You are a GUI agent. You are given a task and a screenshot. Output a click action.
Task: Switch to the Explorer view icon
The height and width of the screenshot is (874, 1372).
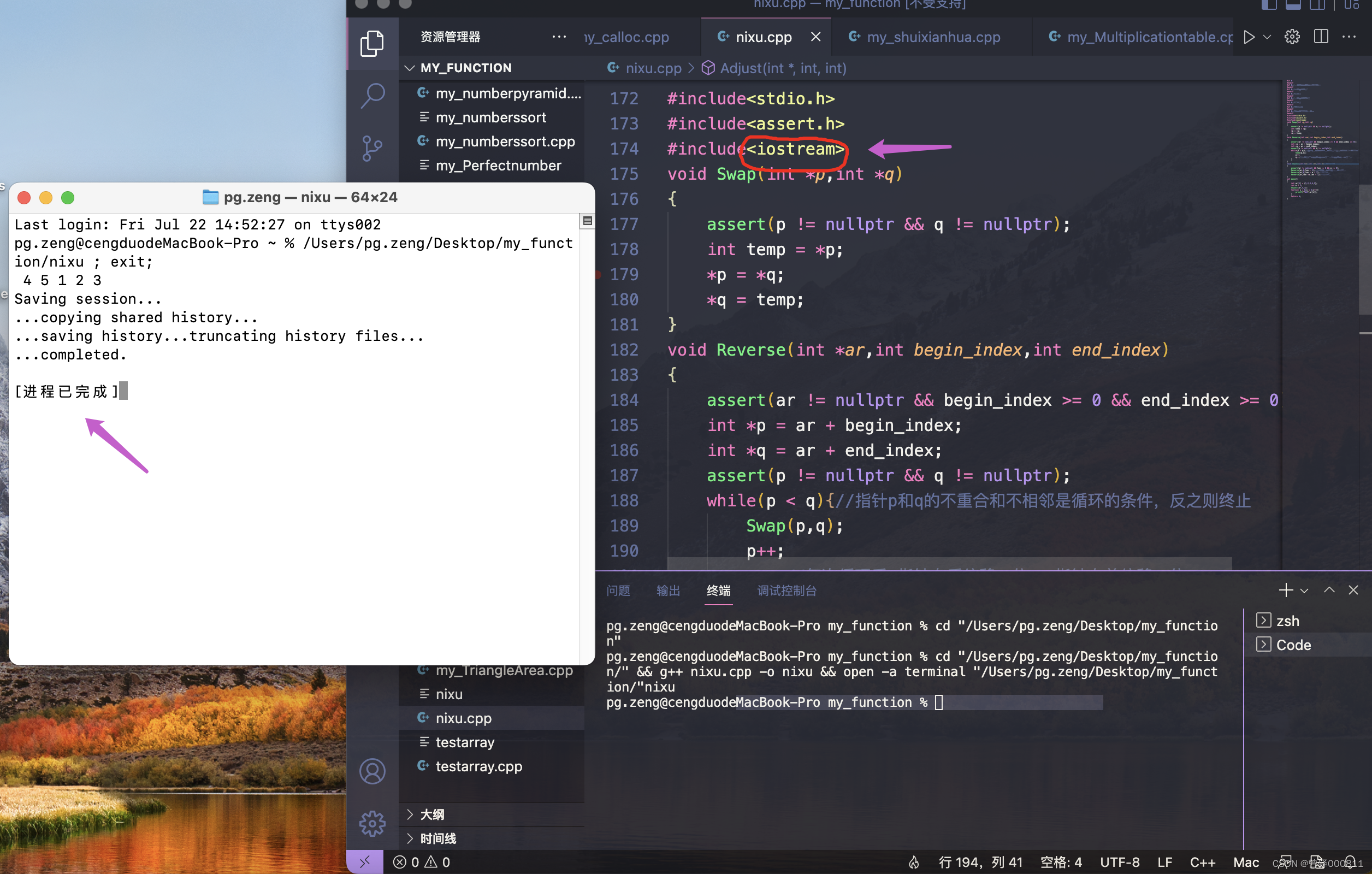coord(372,43)
